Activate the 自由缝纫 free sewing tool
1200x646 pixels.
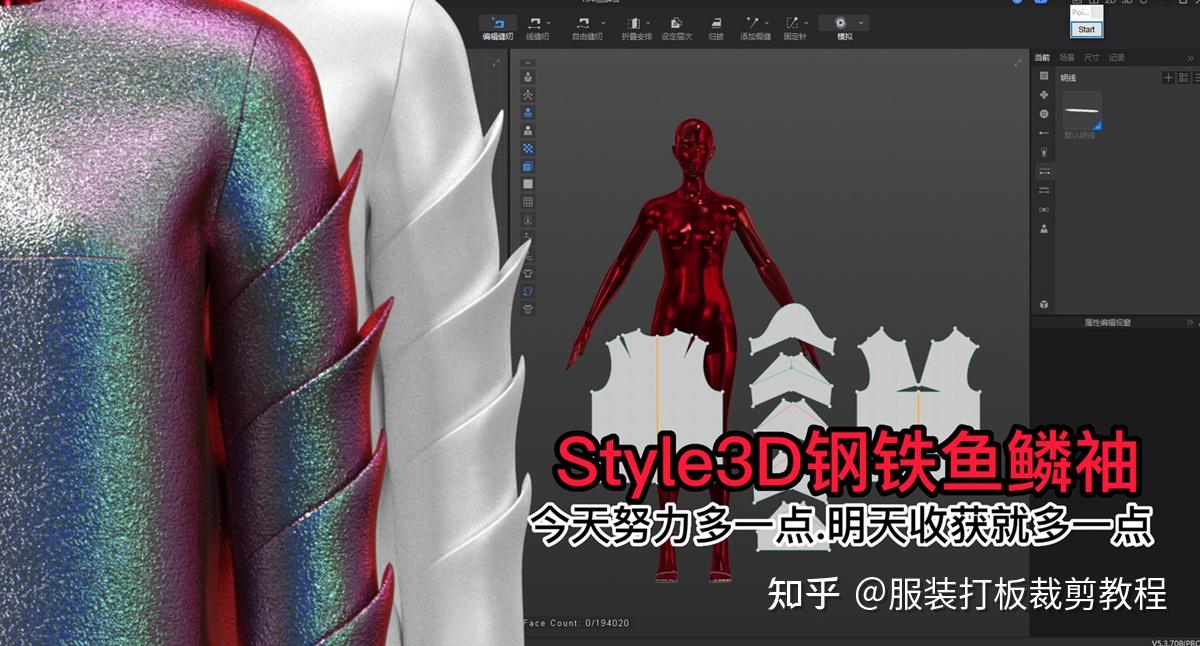click(x=582, y=22)
